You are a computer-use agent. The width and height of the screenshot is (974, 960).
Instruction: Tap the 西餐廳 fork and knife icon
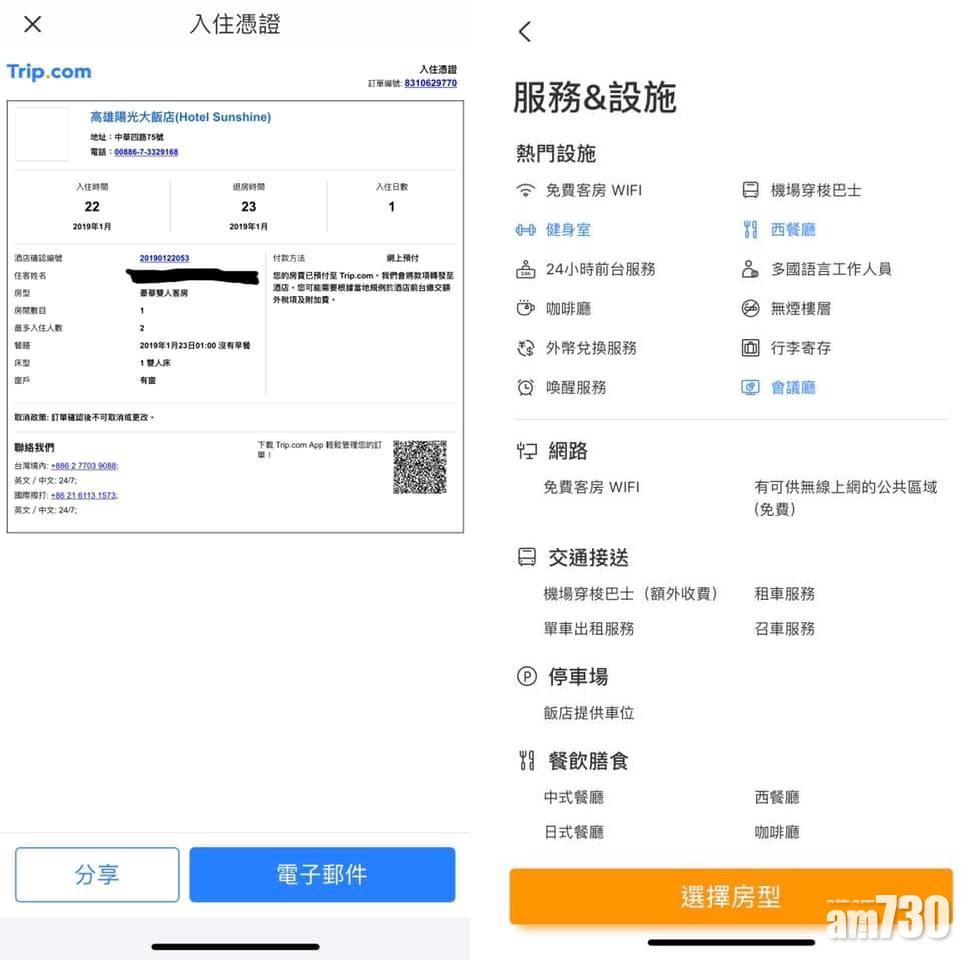point(751,230)
